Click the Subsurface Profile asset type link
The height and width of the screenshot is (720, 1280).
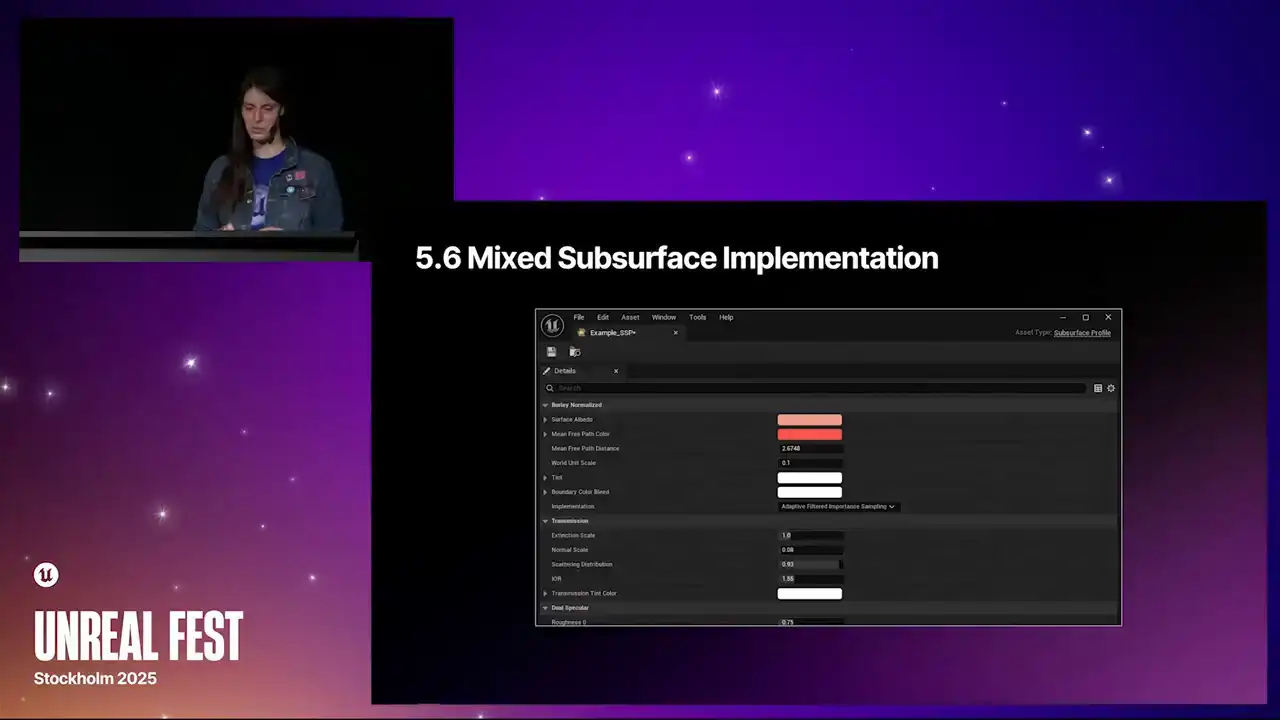coord(1082,333)
